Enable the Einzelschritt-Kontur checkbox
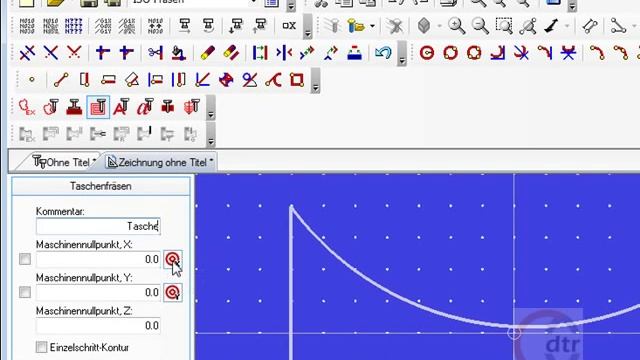 [x=41, y=347]
